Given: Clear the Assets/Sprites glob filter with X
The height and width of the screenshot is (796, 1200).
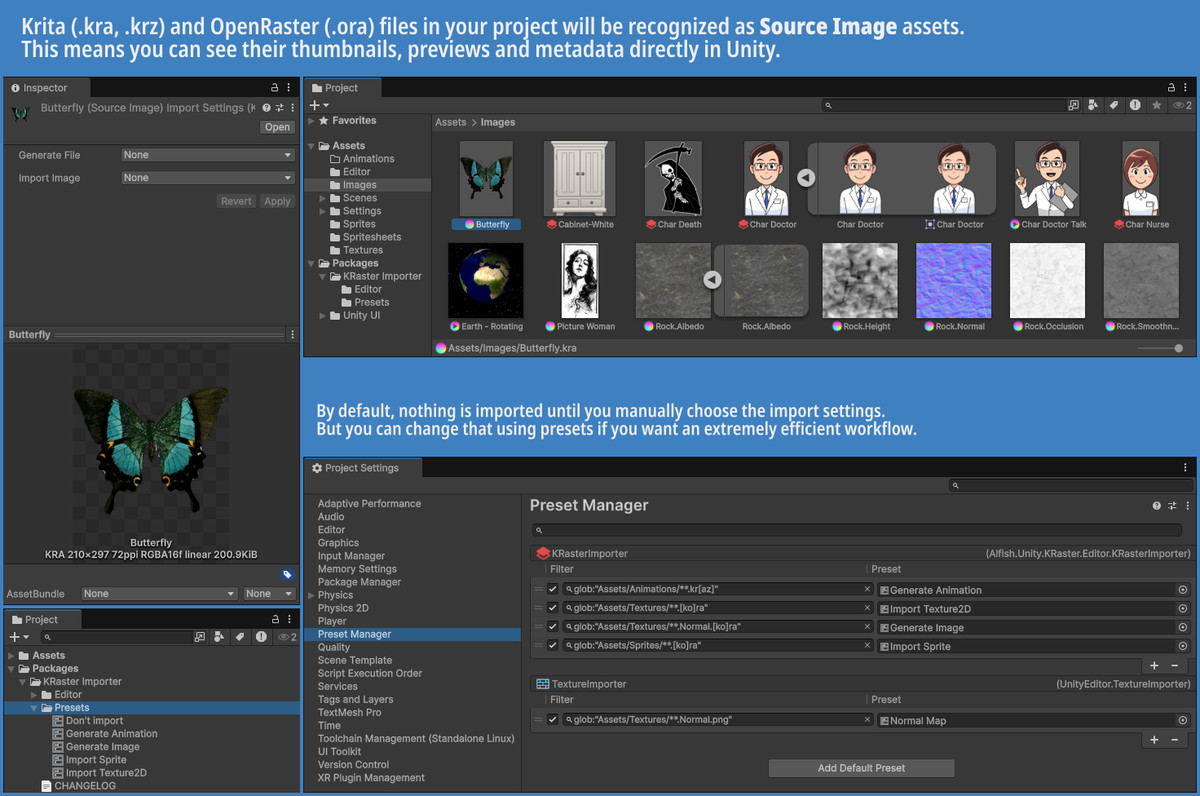Looking at the screenshot, I should [867, 646].
